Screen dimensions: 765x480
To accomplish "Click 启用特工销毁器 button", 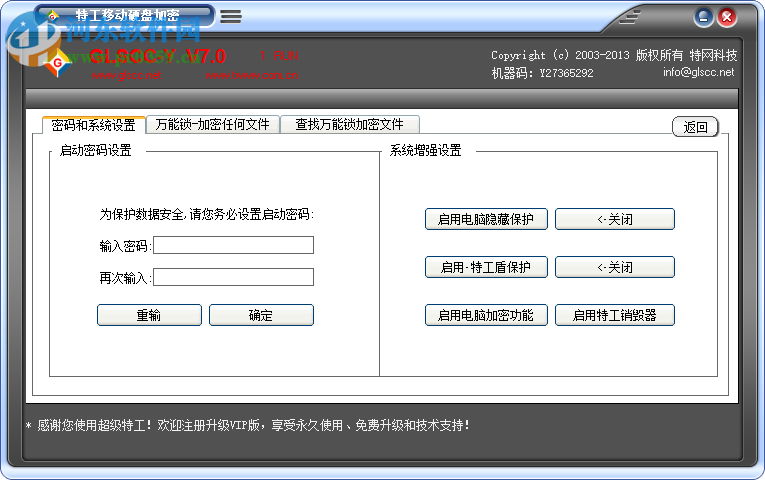I will 615,315.
